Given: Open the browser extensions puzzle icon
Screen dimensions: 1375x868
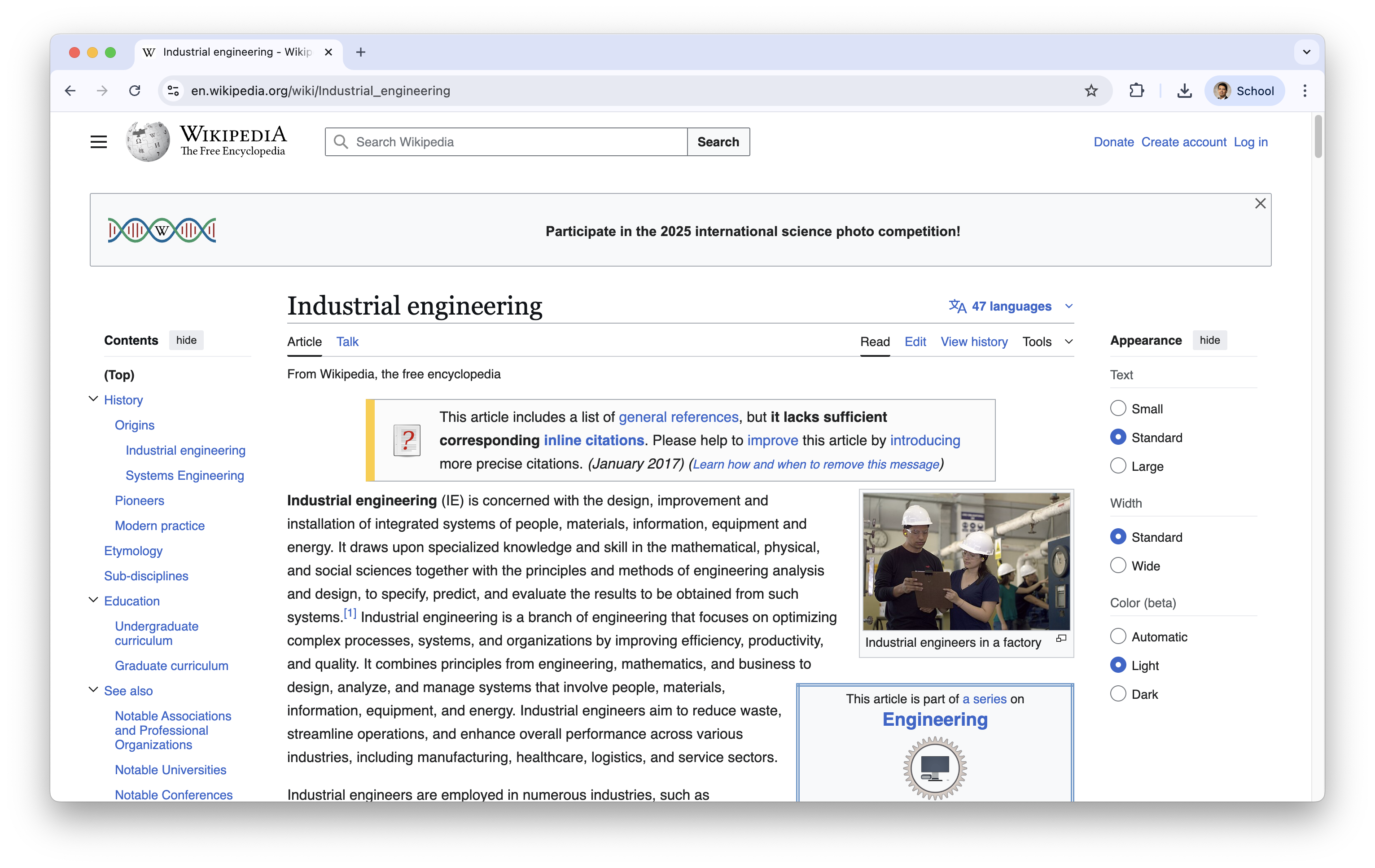Looking at the screenshot, I should pos(1136,91).
